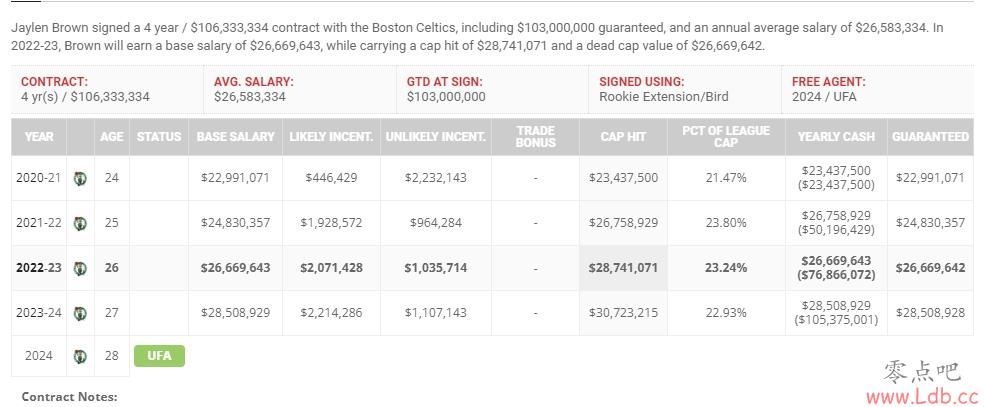Image resolution: width=988 pixels, height=407 pixels.
Task: Click the 2023-24 season year cell
Action: click(38, 312)
